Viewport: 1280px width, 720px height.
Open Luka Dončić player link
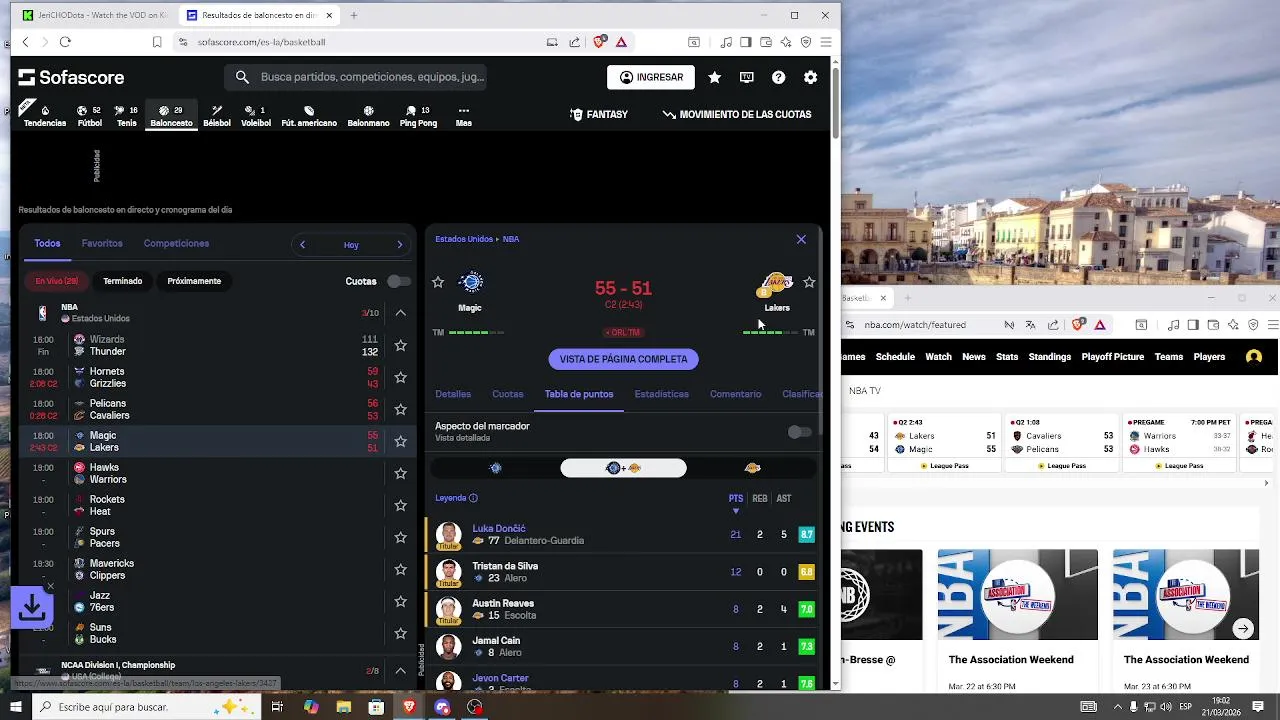point(499,529)
